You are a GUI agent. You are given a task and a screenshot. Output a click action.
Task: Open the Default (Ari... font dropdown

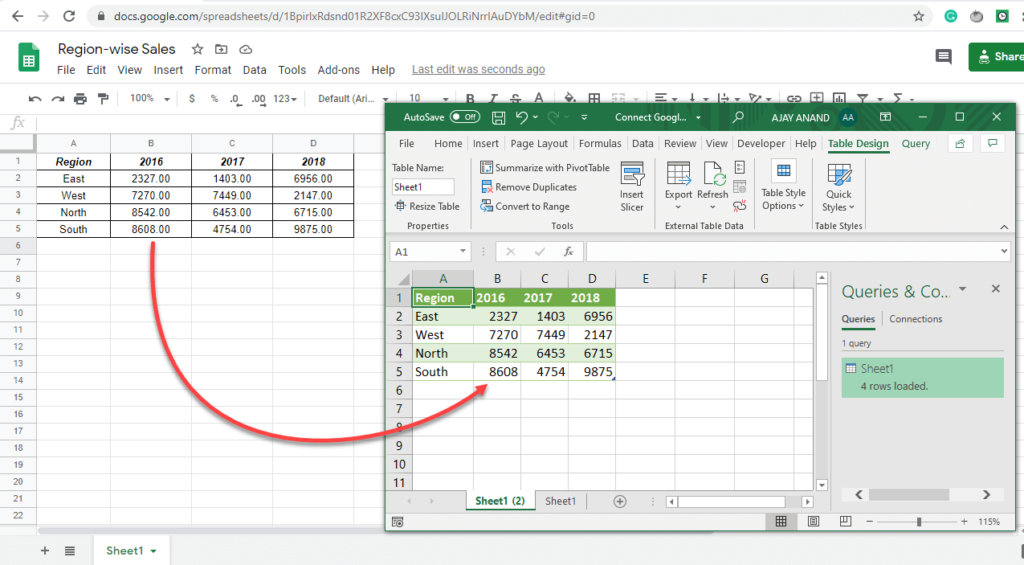tap(353, 99)
